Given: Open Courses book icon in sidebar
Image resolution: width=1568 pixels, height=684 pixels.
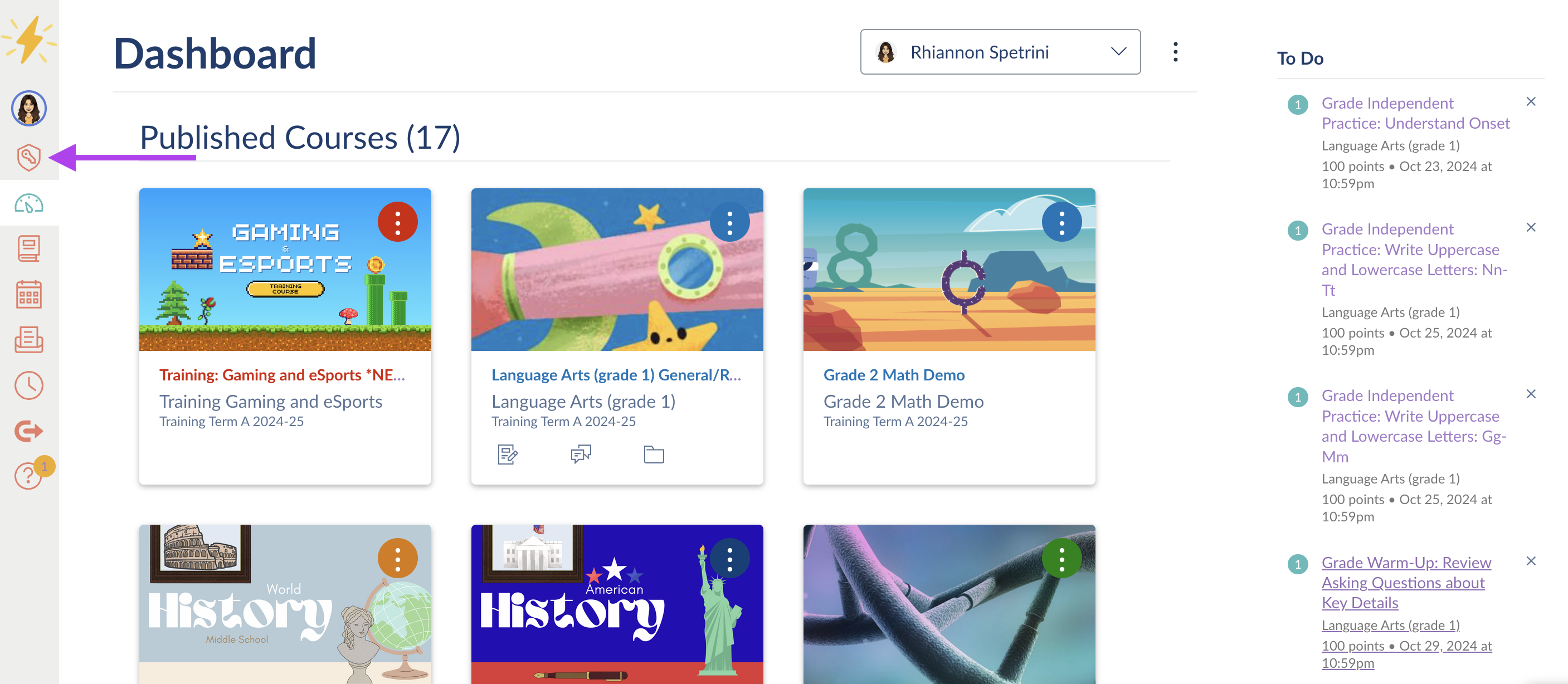Looking at the screenshot, I should [28, 249].
